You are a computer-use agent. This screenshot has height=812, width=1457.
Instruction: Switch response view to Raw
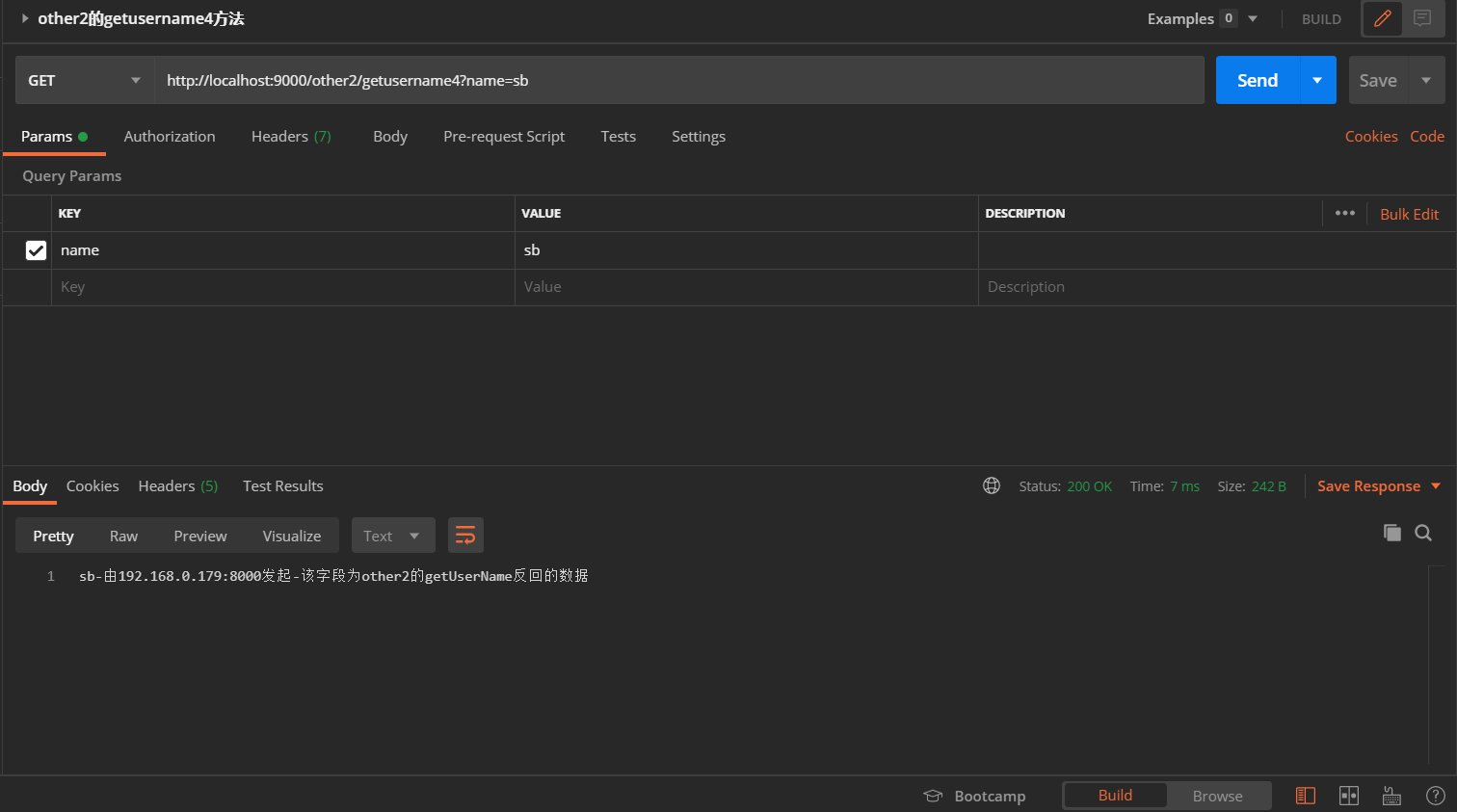[123, 536]
